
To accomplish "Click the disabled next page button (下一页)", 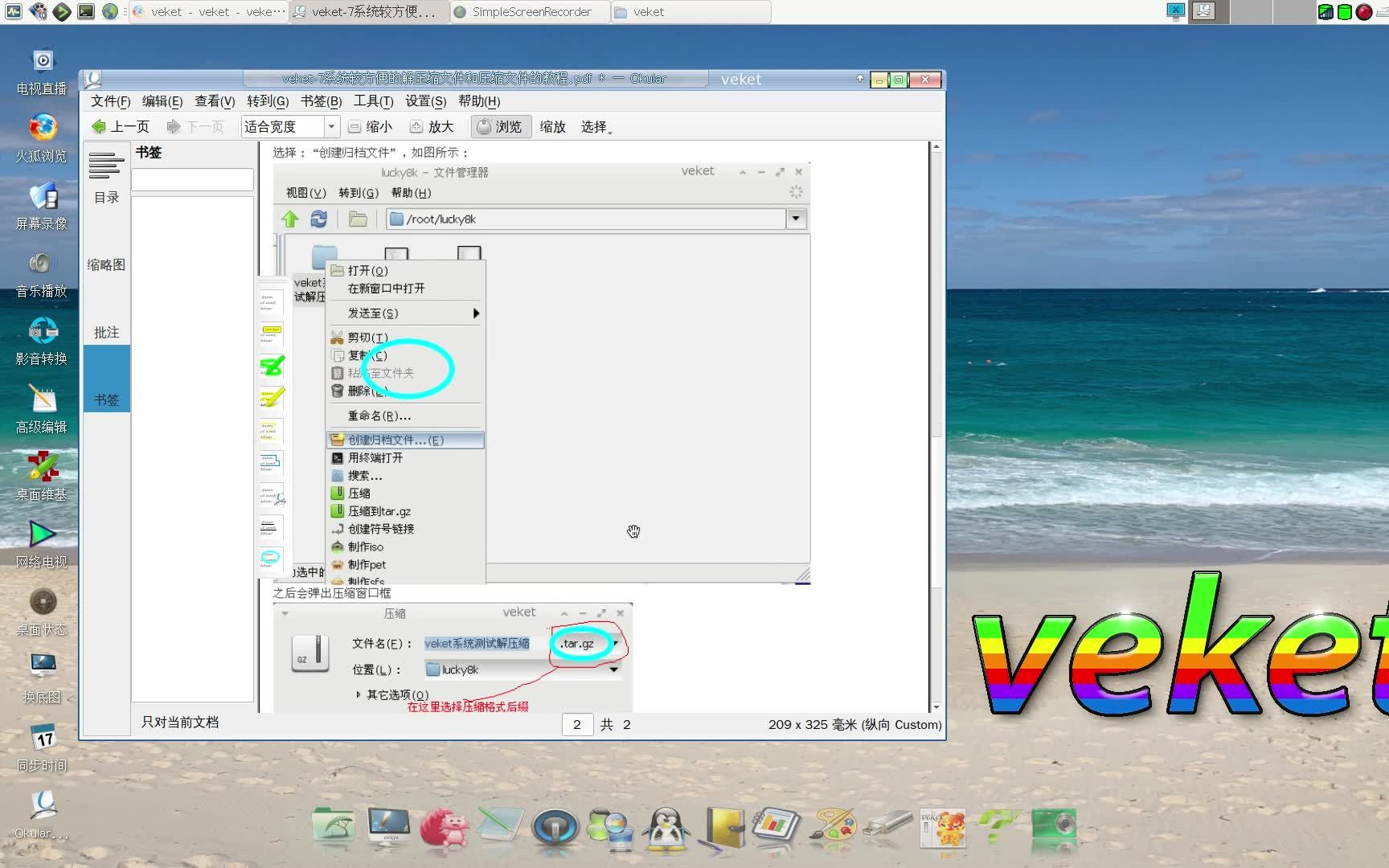I will coord(195,127).
